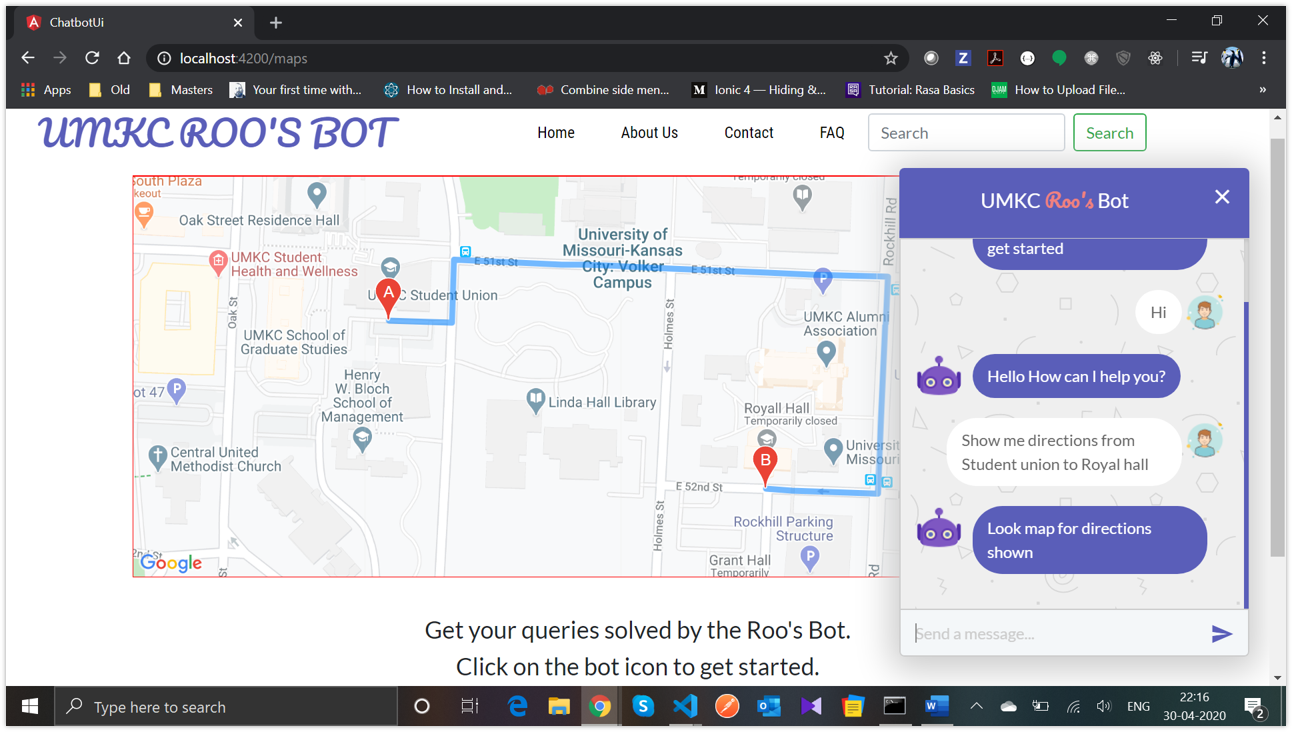Click the 'Show me directions' user message
Image resolution: width=1292 pixels, height=732 pixels.
[x=1064, y=452]
